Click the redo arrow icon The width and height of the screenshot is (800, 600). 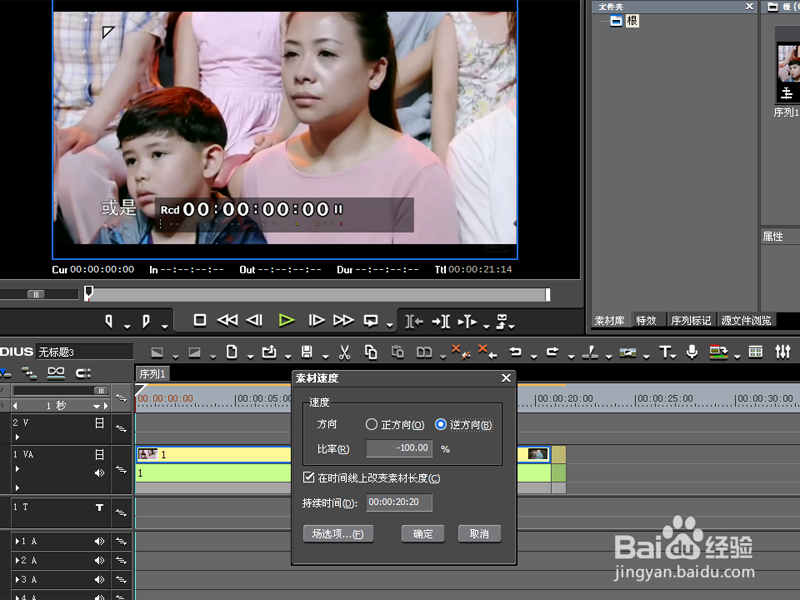pyautogui.click(x=553, y=352)
